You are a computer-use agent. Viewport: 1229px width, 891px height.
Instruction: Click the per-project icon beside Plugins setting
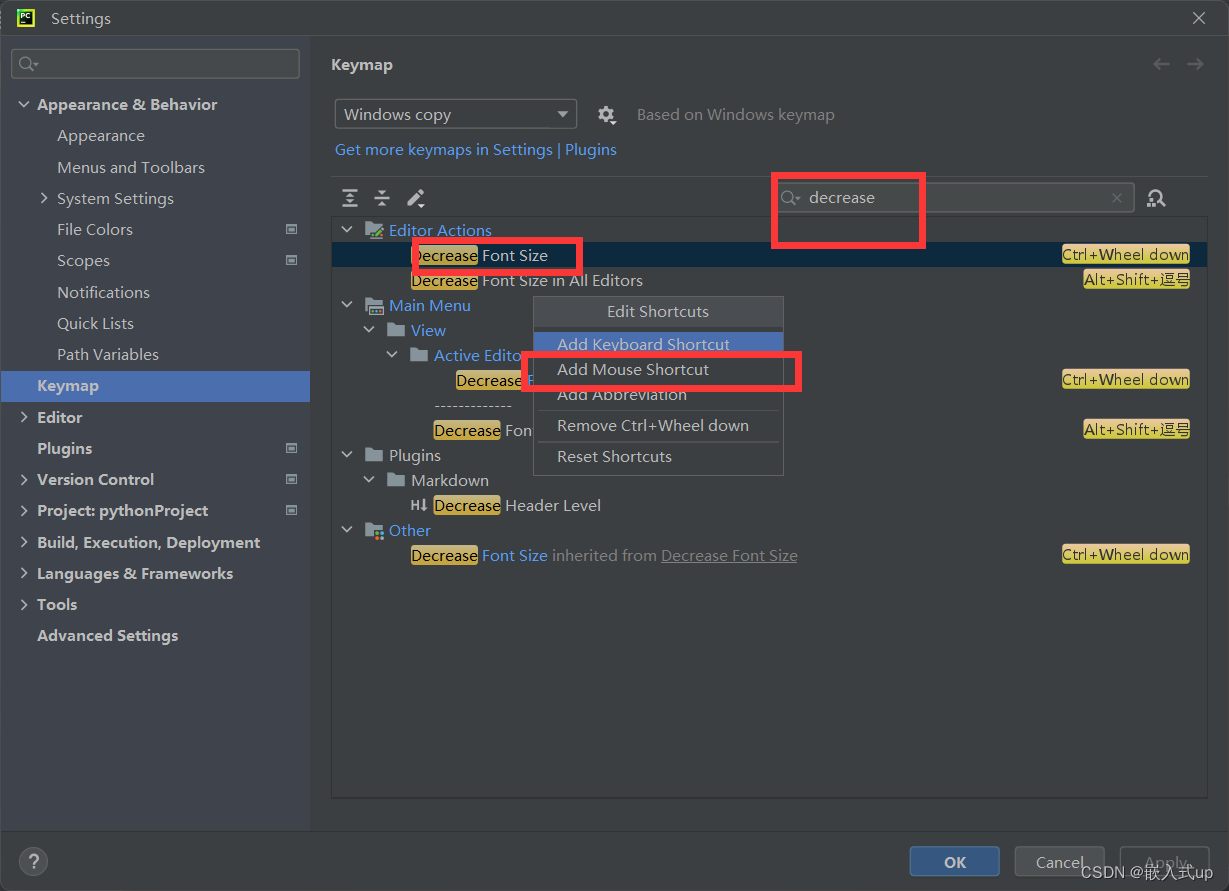291,448
